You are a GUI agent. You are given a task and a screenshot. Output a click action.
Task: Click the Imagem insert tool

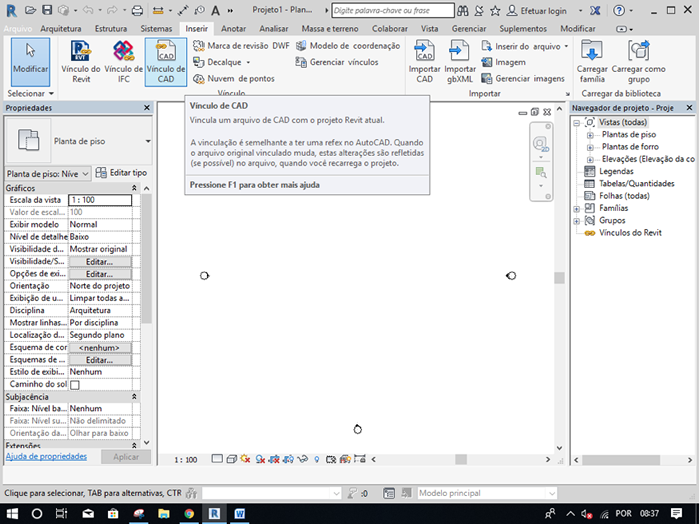(x=504, y=62)
